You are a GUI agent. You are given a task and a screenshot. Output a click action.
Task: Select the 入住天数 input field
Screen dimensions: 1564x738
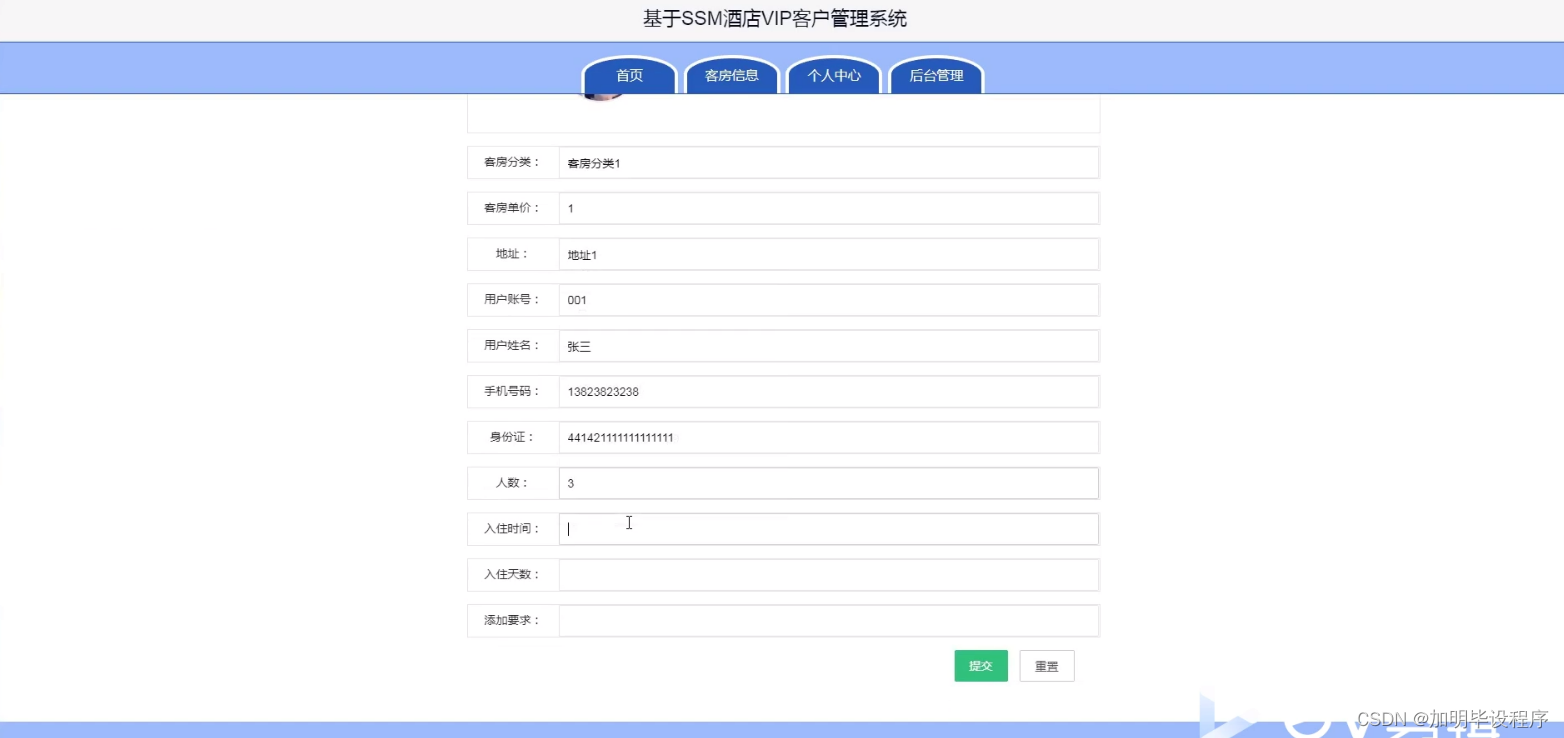click(x=828, y=574)
